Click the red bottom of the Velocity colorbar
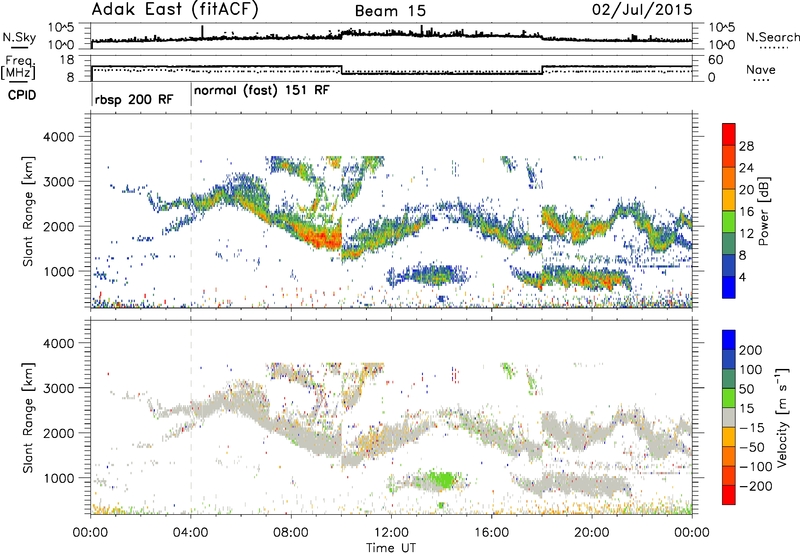The width and height of the screenshot is (800, 554). pyautogui.click(x=729, y=495)
